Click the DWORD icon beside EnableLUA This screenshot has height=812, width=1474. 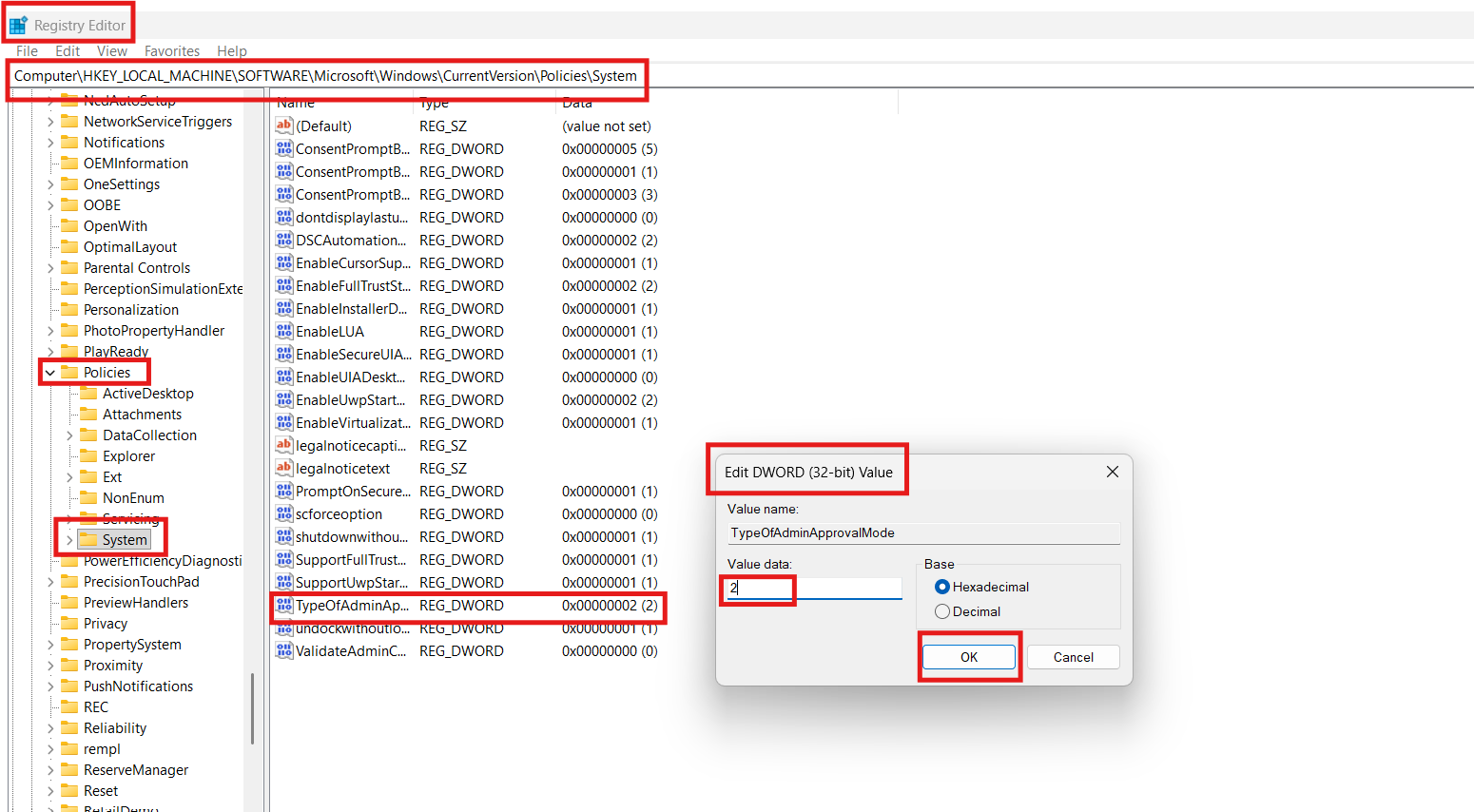(283, 331)
